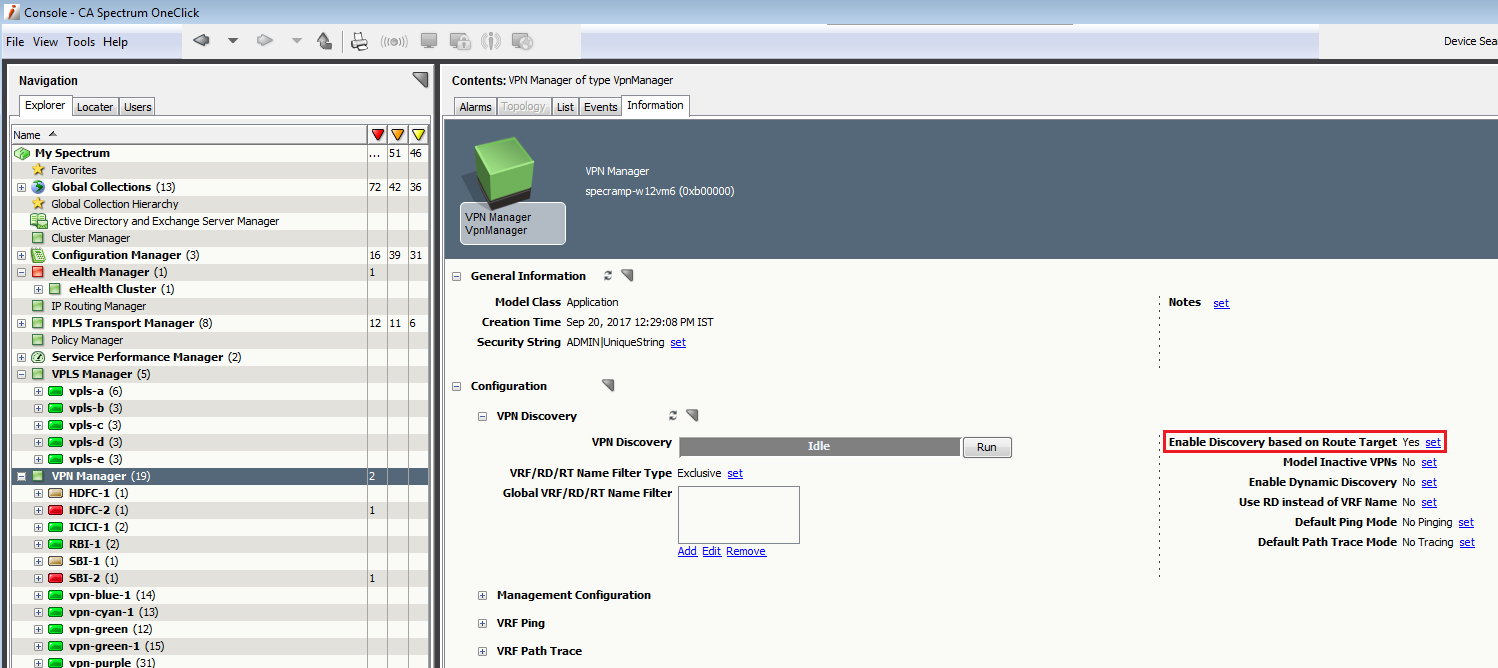The width and height of the screenshot is (1498, 668).
Task: Open the Help menu
Action: coord(116,42)
